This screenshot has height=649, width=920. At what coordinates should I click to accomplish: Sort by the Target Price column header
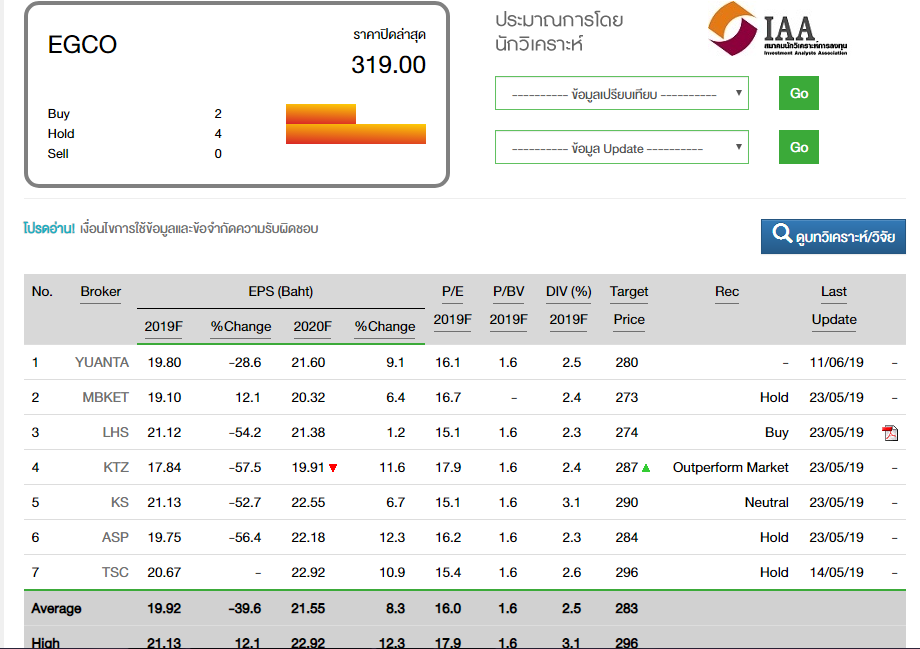tap(629, 305)
